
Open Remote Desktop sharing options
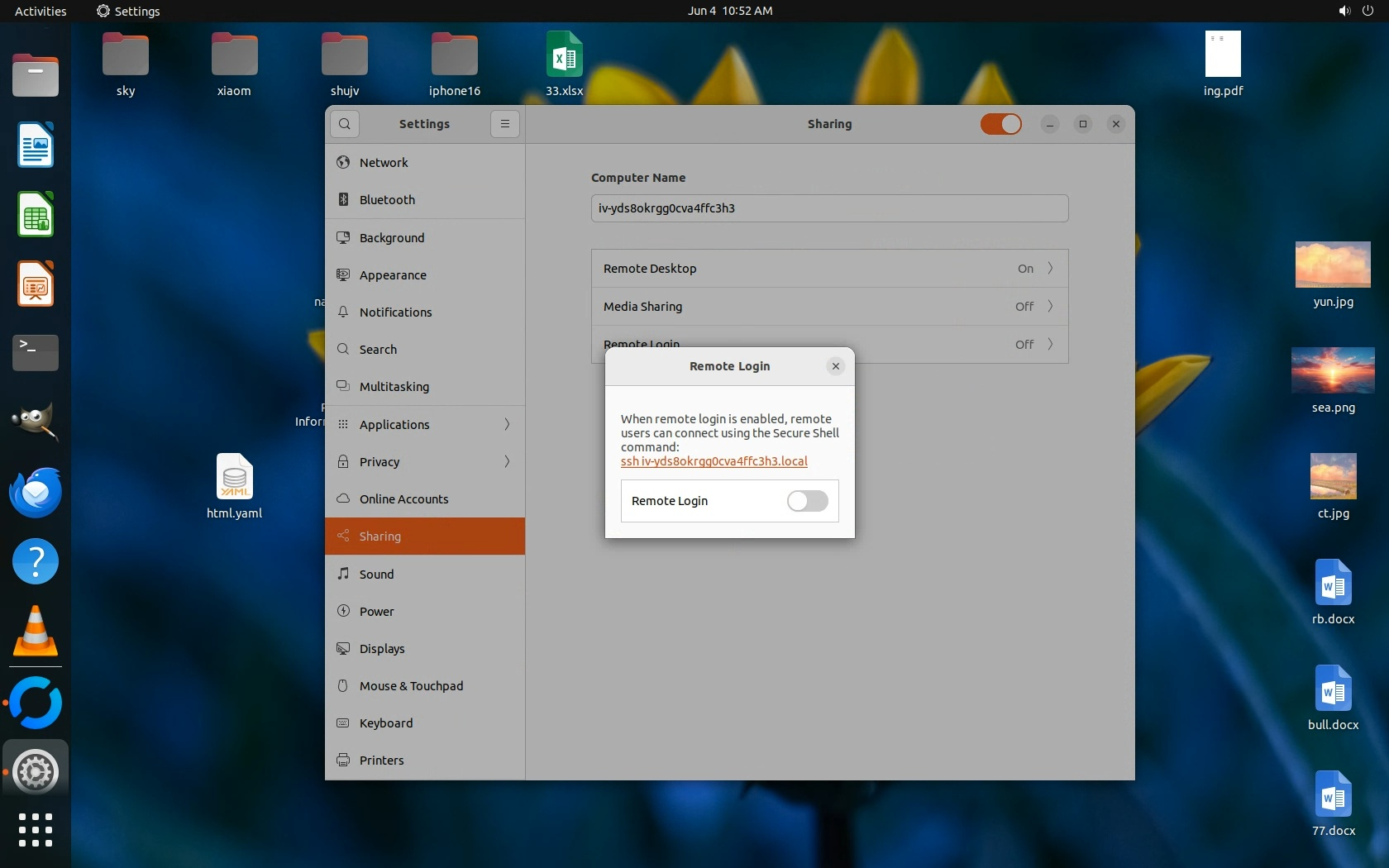pyautogui.click(x=829, y=269)
